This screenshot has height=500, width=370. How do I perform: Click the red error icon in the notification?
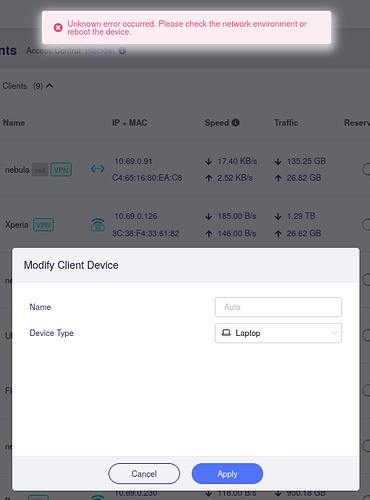58,28
